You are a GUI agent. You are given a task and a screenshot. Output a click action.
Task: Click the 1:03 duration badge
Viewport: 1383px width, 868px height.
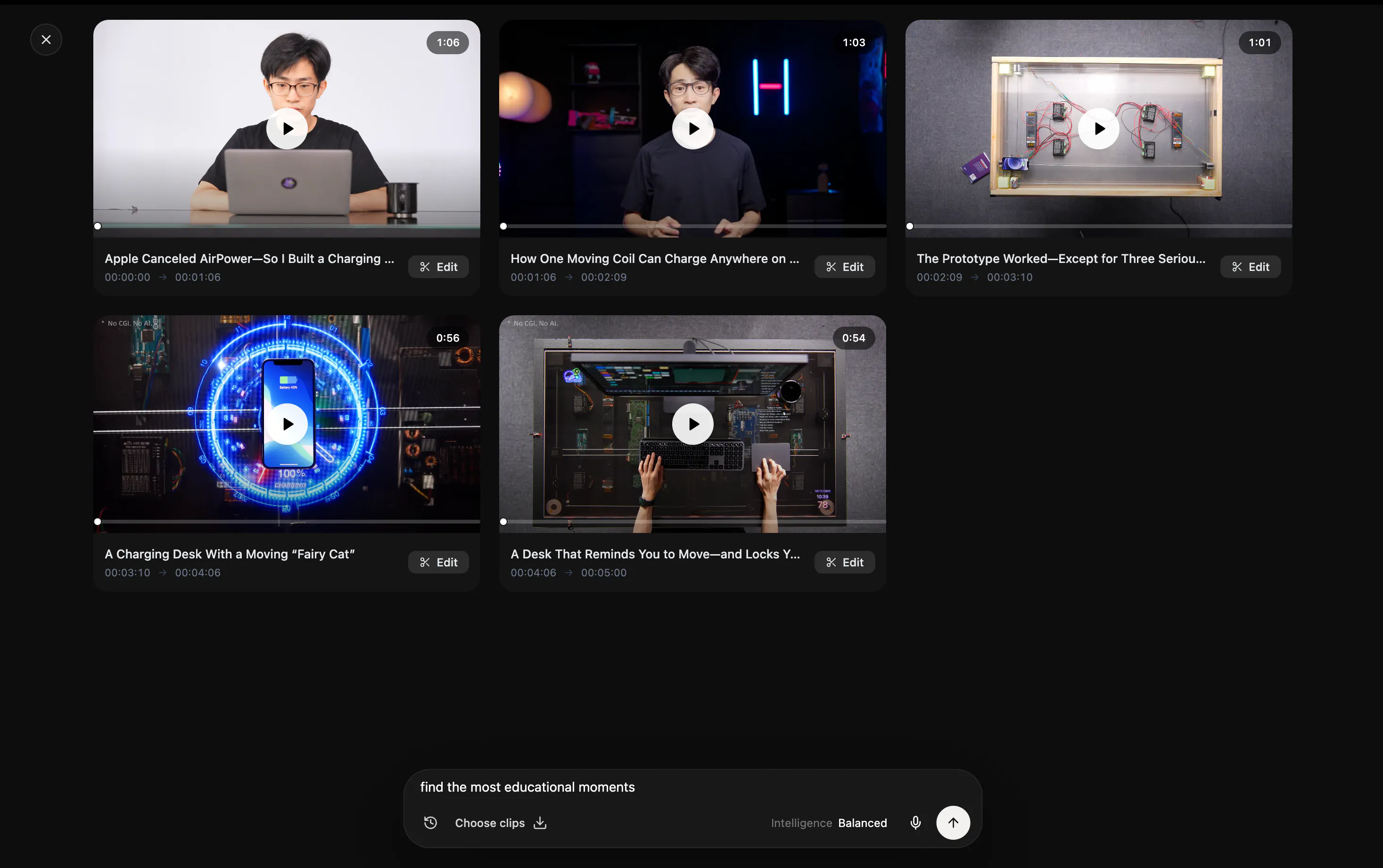[854, 42]
